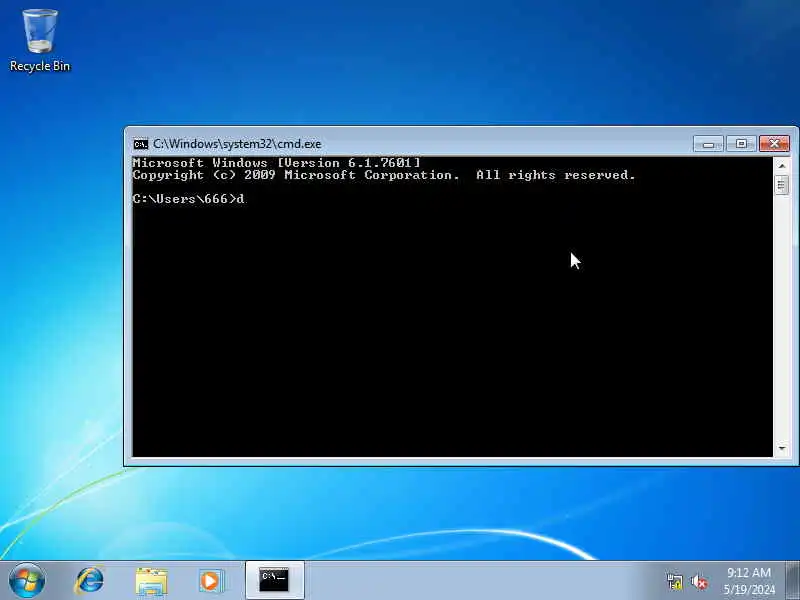
Task: Click the console scrollbar up arrow
Action: 782,166
